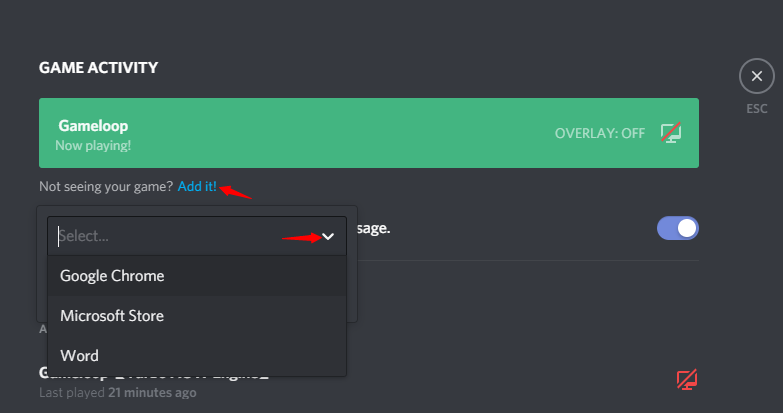
Task: Choose Google Chrome from the list
Action: (x=197, y=276)
